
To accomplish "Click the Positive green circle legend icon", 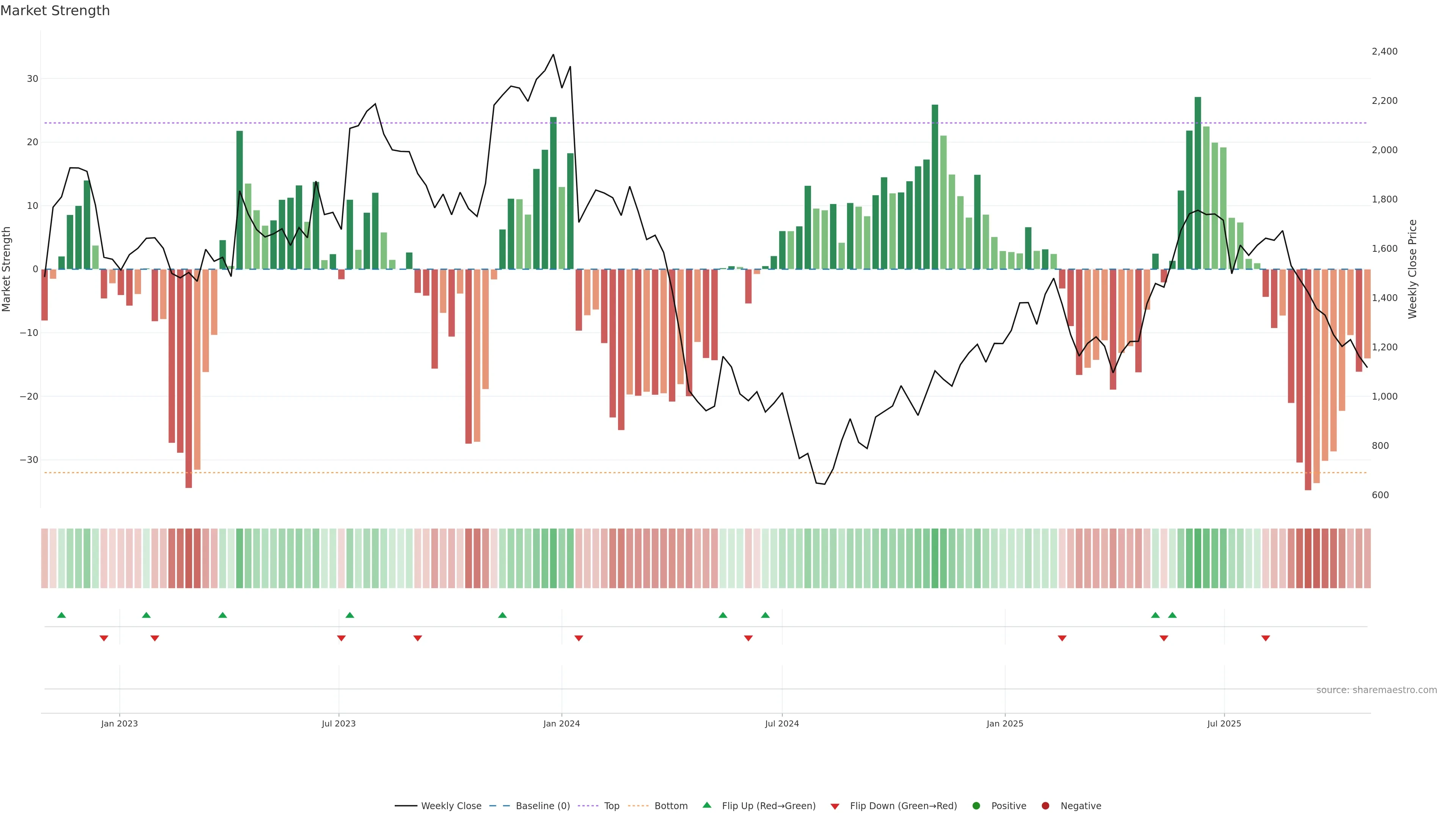I will (x=976, y=806).
